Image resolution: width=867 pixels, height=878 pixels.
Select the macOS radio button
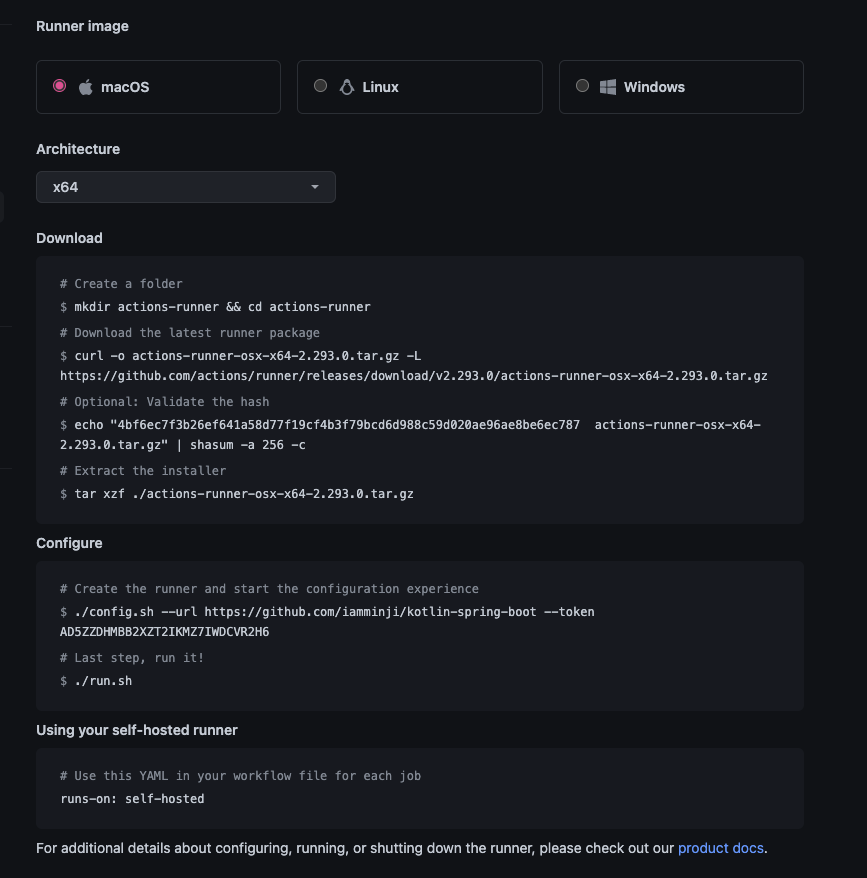click(x=59, y=86)
